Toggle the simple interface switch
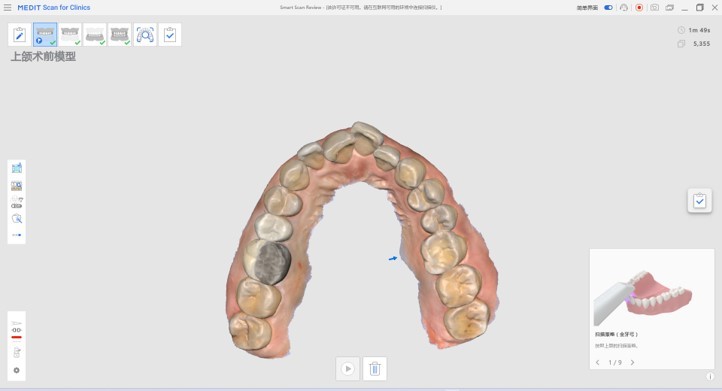Screen dimensions: 722x391 click(x=608, y=7)
